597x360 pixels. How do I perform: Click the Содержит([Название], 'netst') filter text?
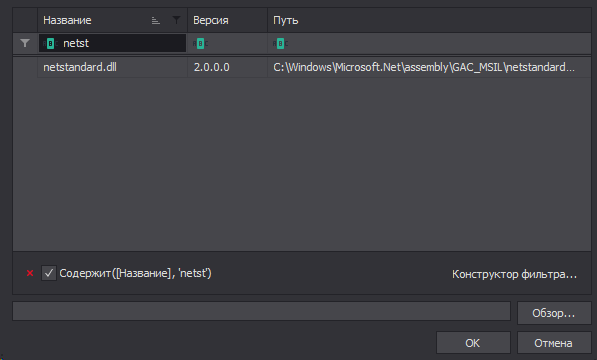pyautogui.click(x=136, y=273)
